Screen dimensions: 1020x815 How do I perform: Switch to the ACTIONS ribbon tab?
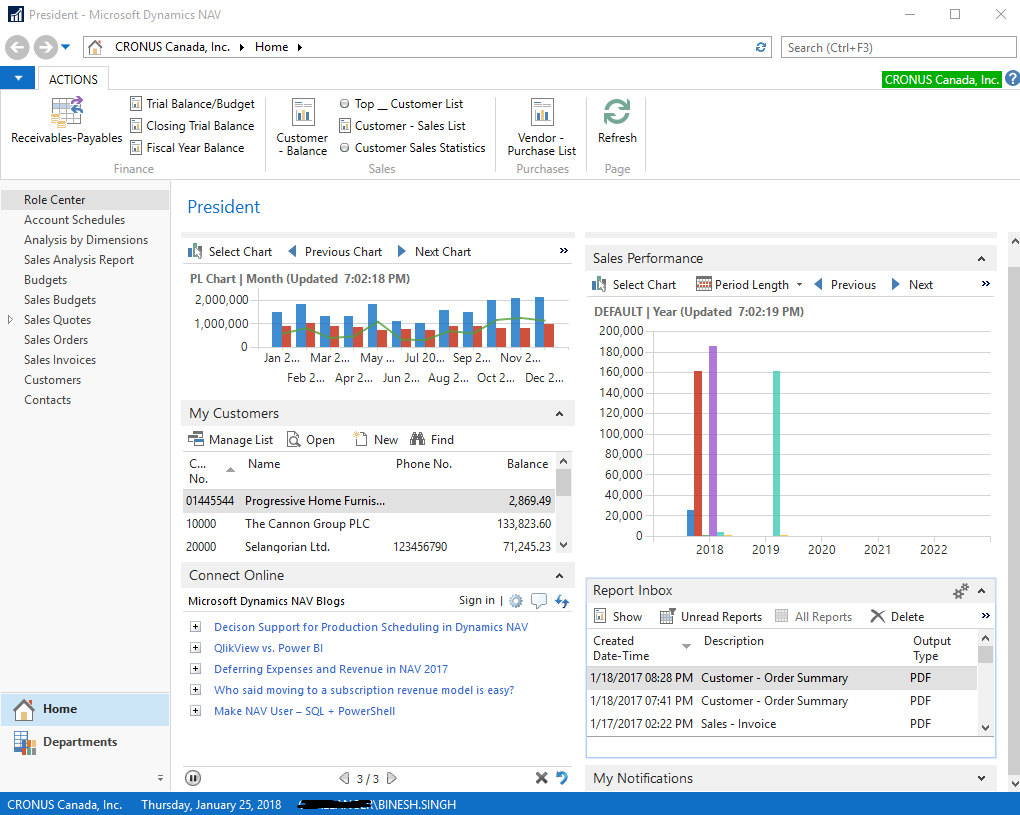[x=73, y=79]
